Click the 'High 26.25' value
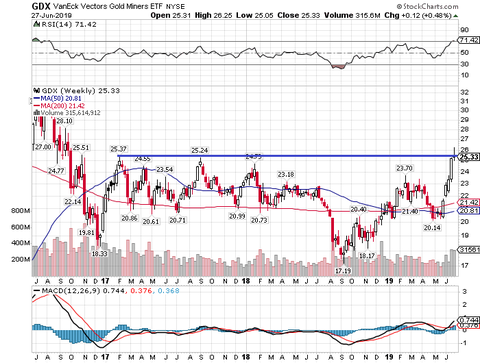The image size is (480, 363). click(213, 15)
